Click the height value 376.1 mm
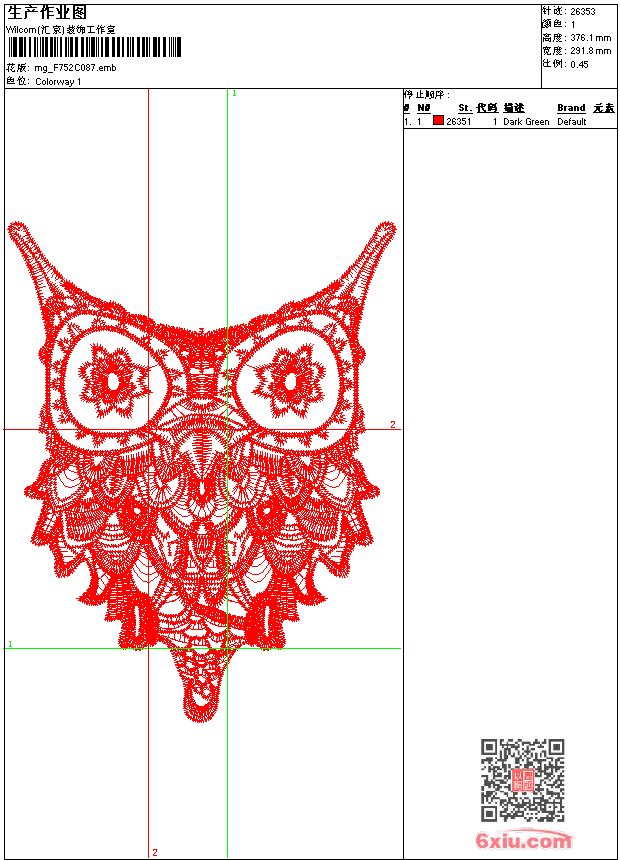 pos(590,38)
